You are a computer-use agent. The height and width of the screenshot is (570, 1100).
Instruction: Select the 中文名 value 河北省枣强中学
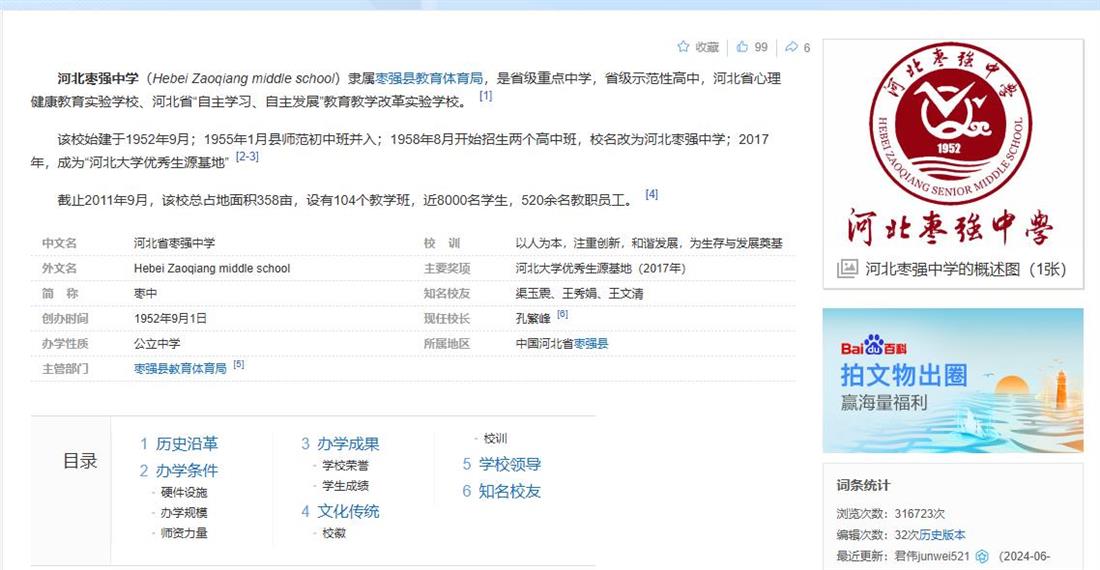[x=175, y=243]
